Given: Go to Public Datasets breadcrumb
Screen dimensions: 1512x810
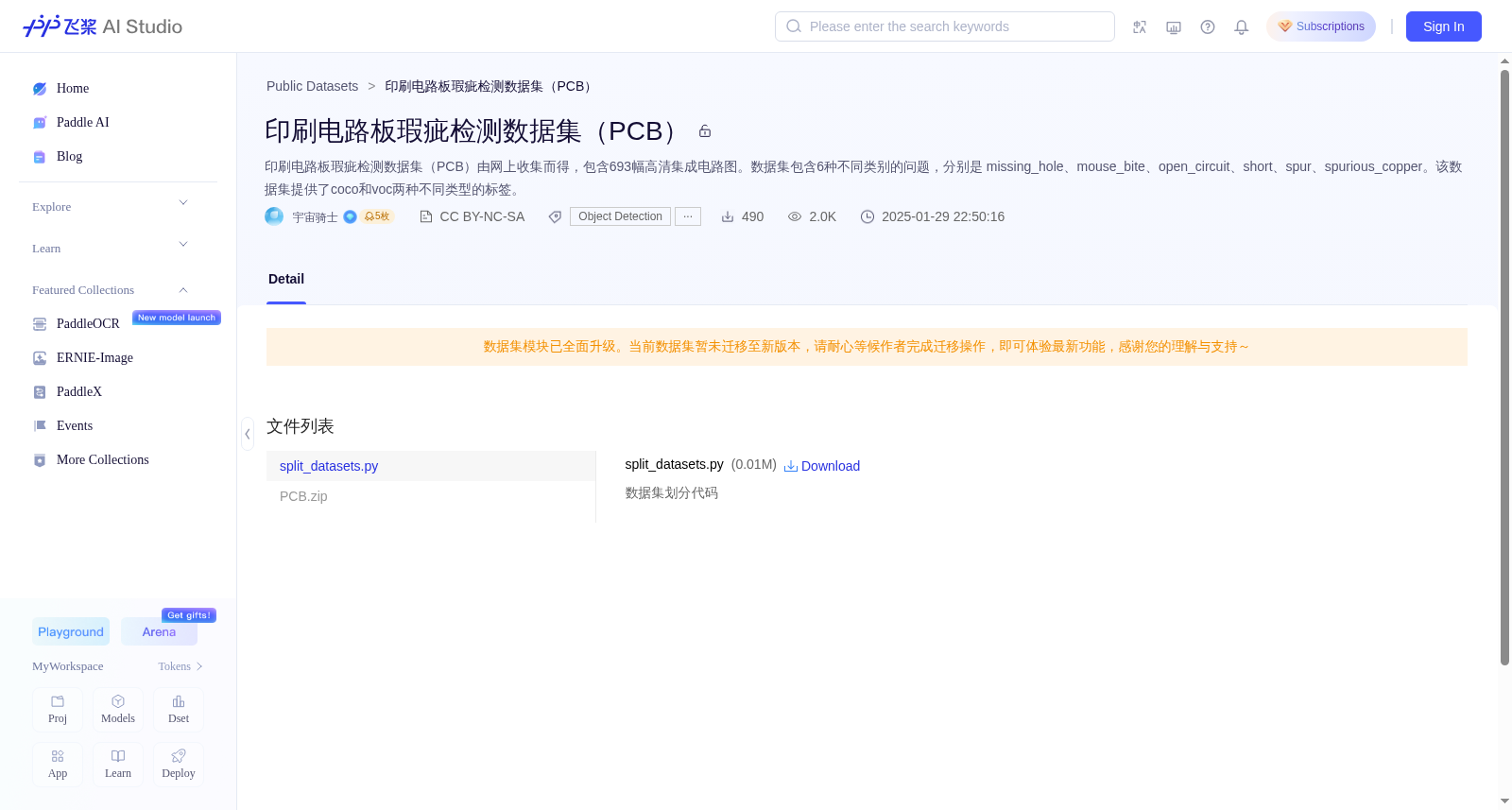Looking at the screenshot, I should tap(313, 86).
